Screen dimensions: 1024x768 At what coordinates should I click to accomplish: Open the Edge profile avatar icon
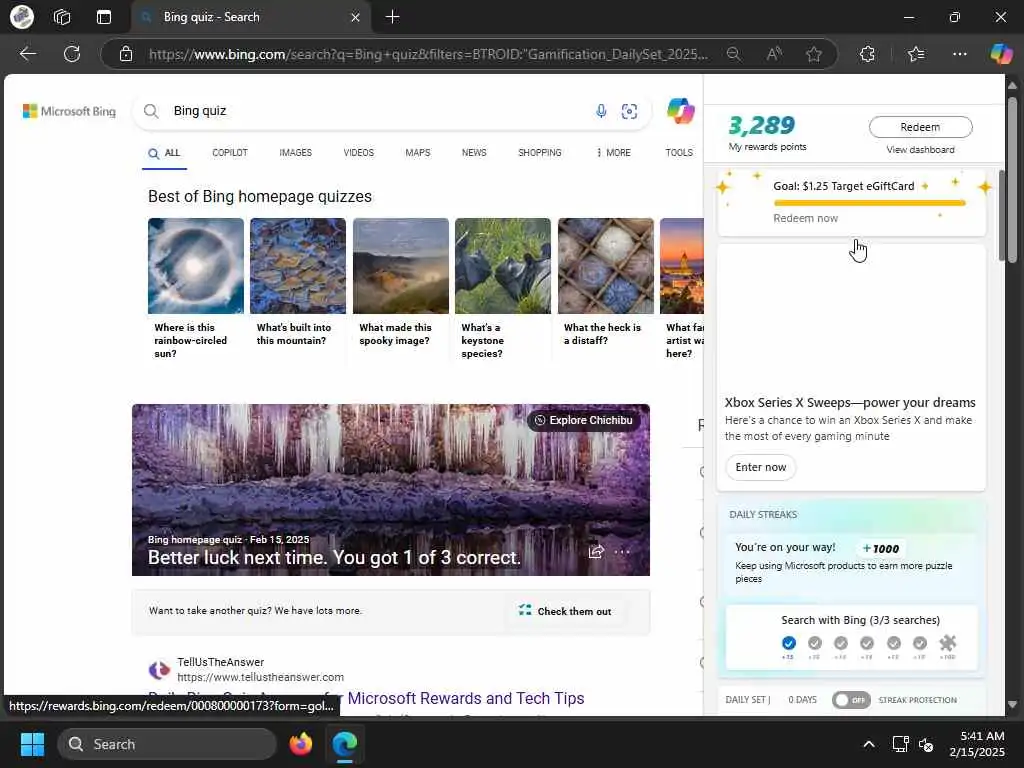click(x=22, y=17)
